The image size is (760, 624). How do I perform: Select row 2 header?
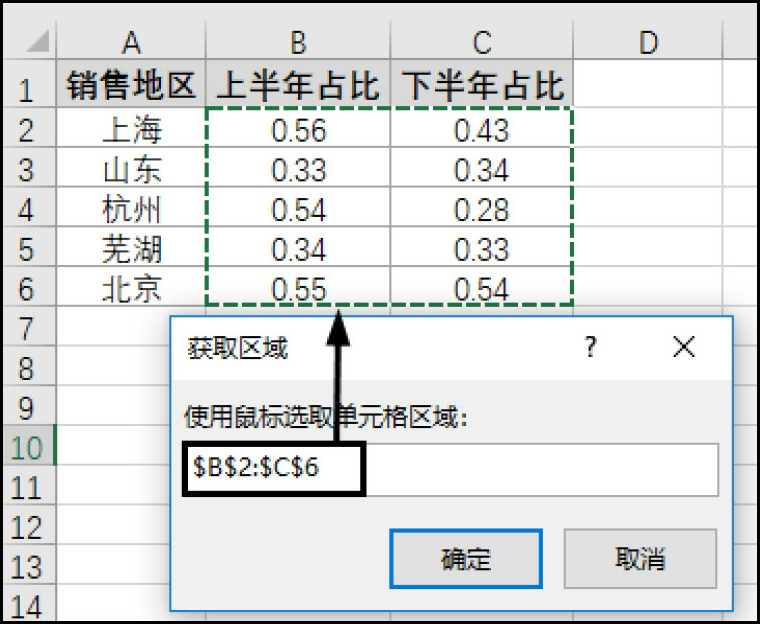point(29,127)
